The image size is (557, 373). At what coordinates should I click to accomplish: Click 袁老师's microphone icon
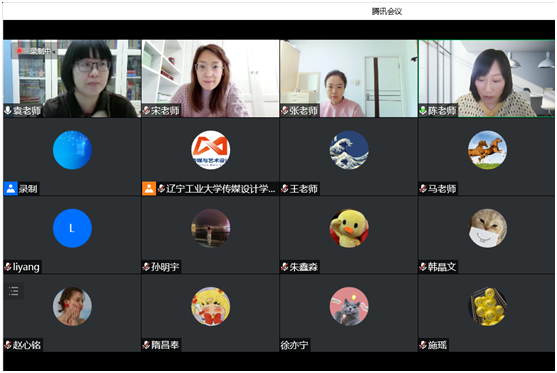click(x=8, y=110)
